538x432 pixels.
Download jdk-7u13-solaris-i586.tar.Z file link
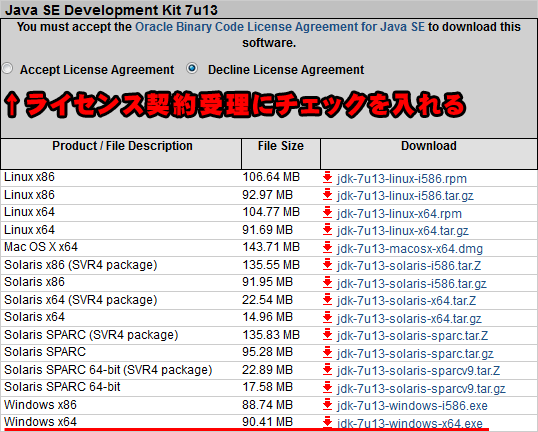[409, 266]
